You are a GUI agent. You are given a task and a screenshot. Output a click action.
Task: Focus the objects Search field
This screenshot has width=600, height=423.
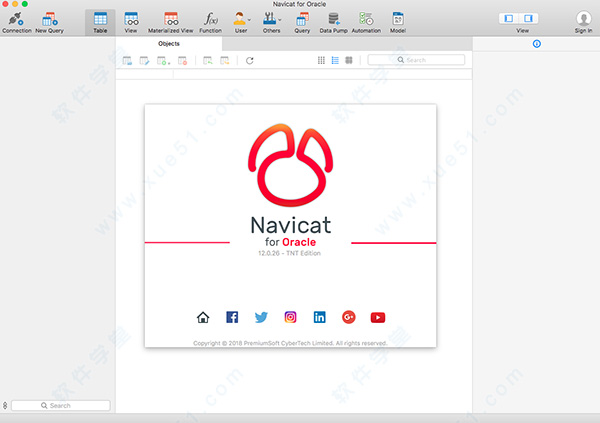pos(416,60)
